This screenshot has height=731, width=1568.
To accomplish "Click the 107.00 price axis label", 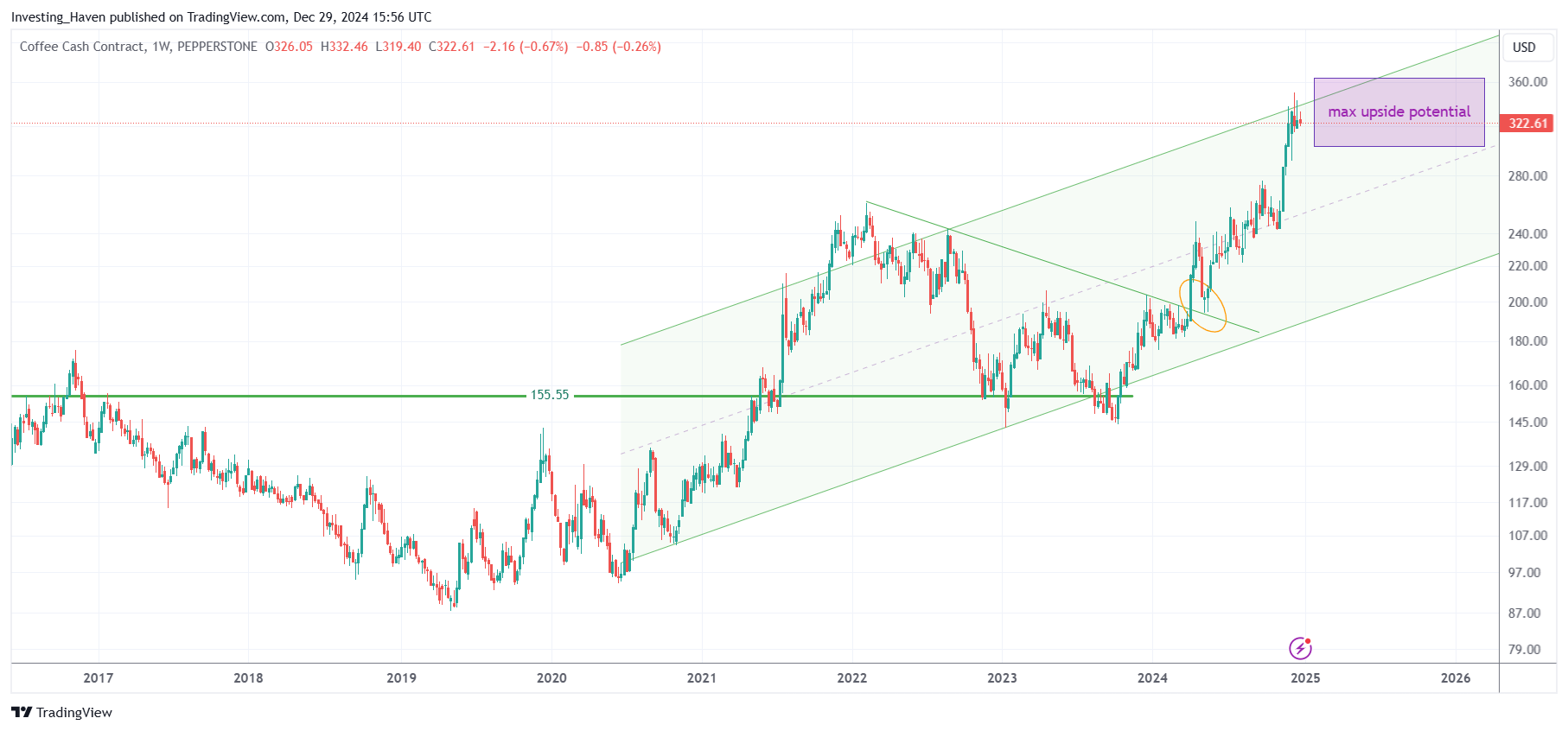I will pyautogui.click(x=1527, y=536).
